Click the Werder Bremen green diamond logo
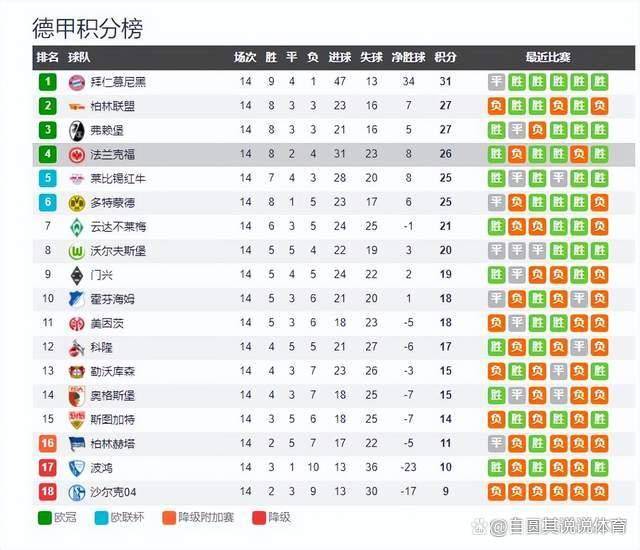Screen dimensions: 640x550 [76, 227]
